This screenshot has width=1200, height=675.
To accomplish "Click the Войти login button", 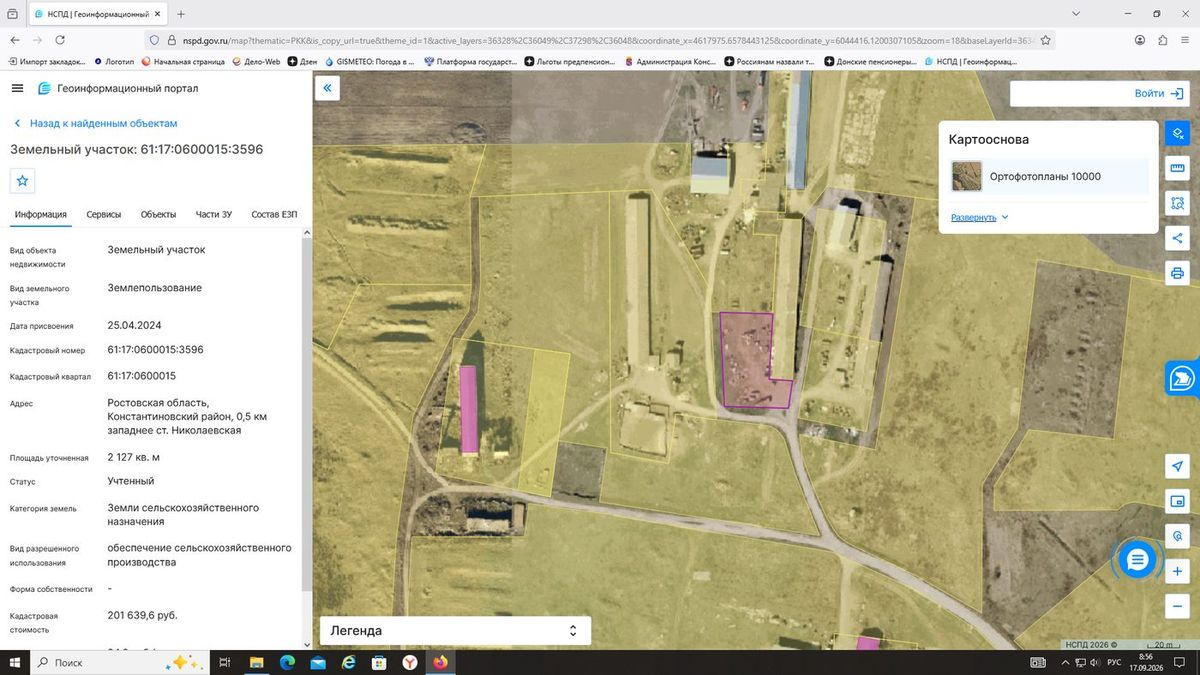I will (1159, 93).
